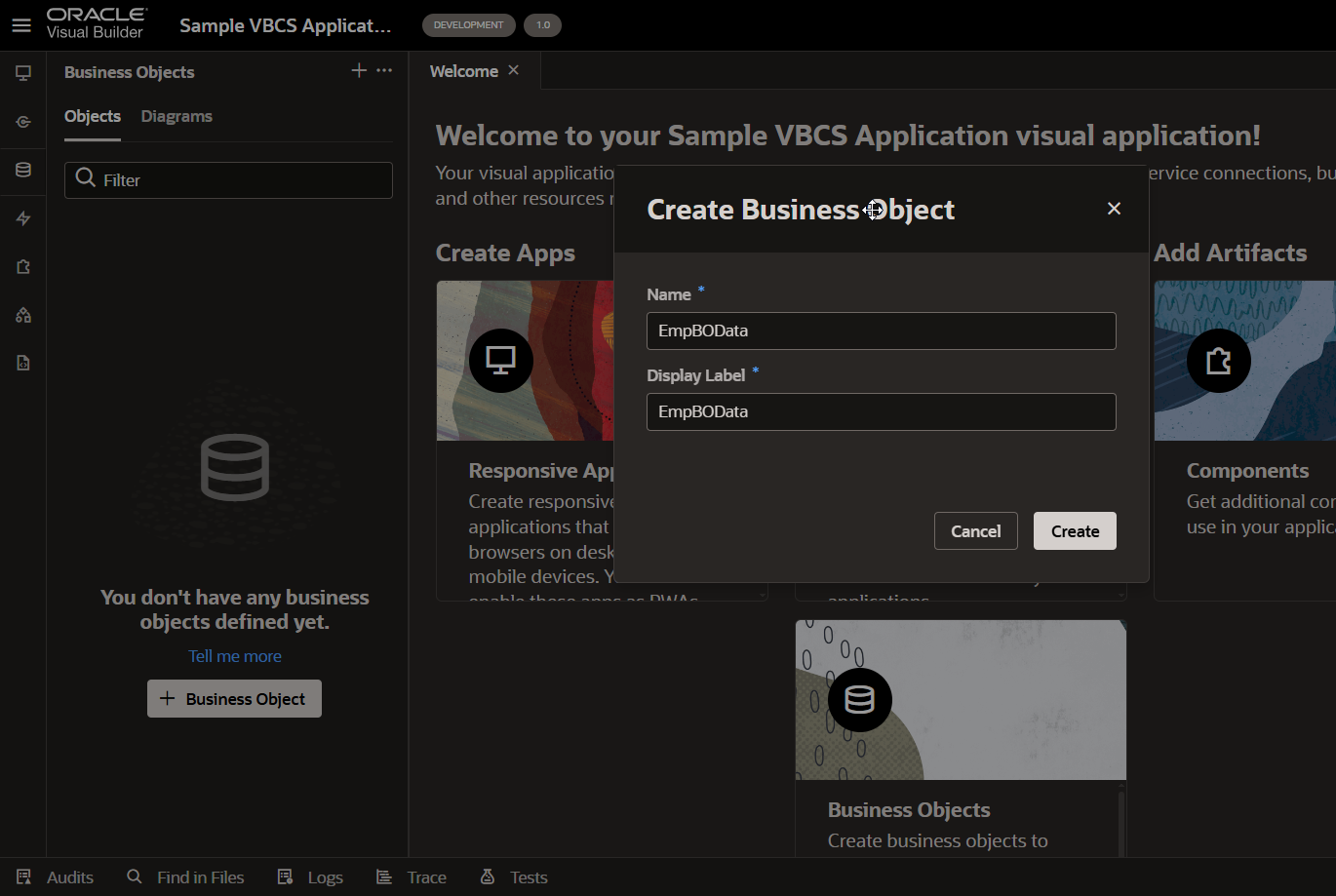This screenshot has width=1336, height=896.
Task: Select the Welcome tab
Action: pos(464,71)
